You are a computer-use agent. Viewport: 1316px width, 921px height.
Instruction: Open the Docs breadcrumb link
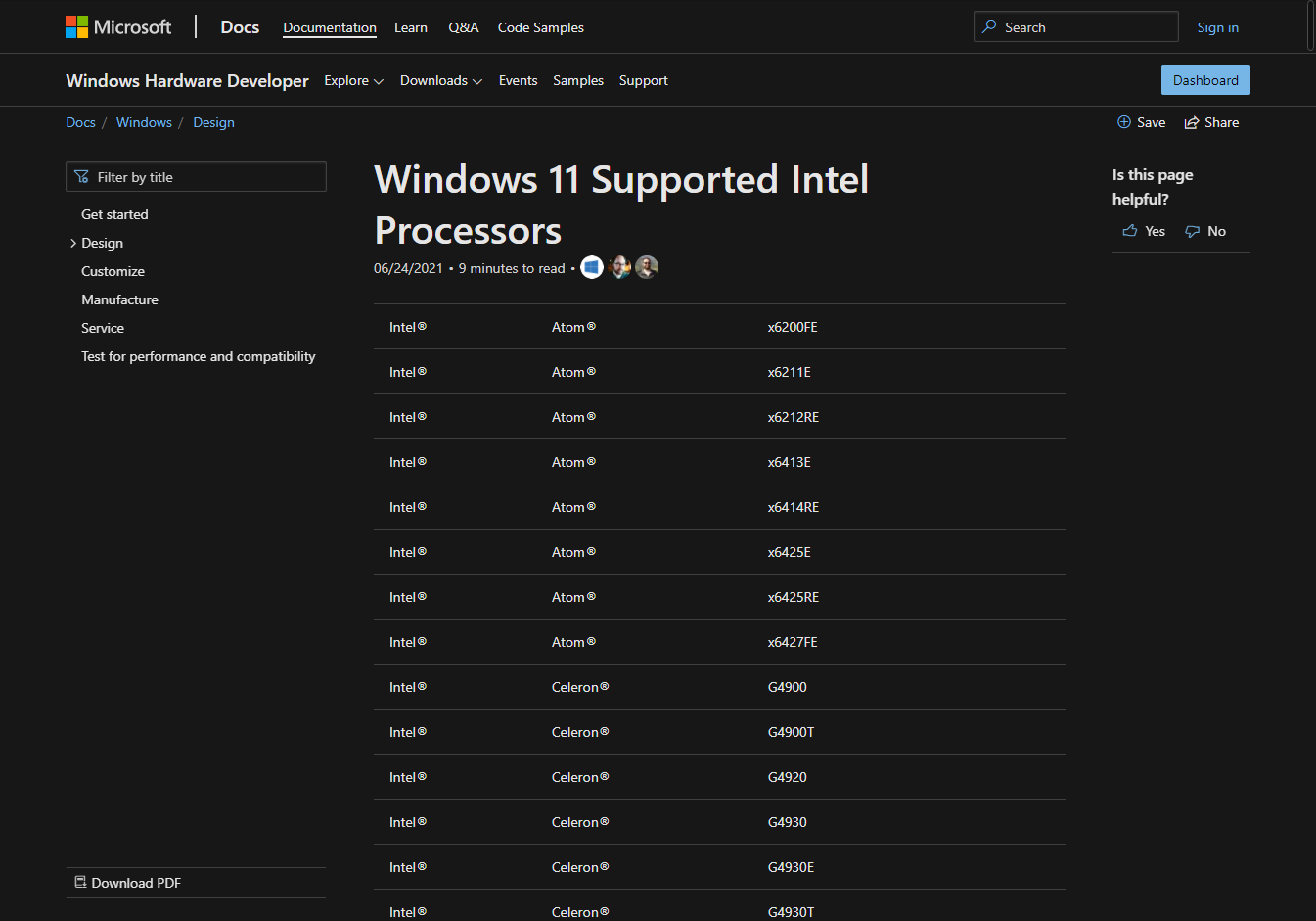[80, 122]
